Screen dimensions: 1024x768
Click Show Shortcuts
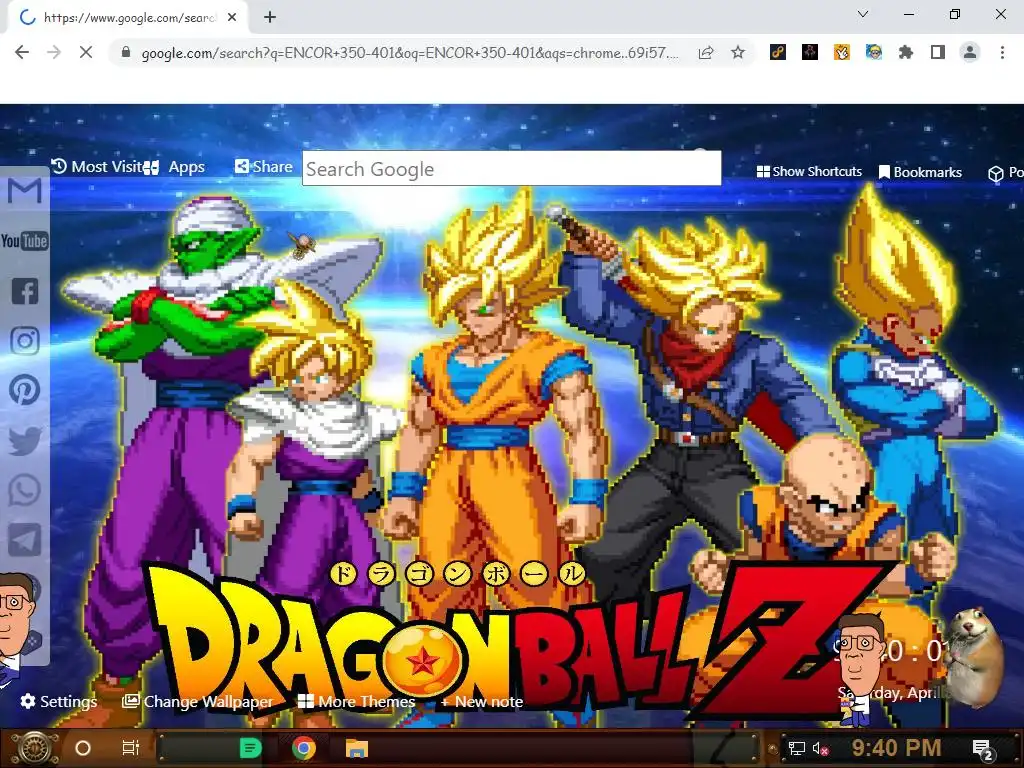[x=809, y=172]
